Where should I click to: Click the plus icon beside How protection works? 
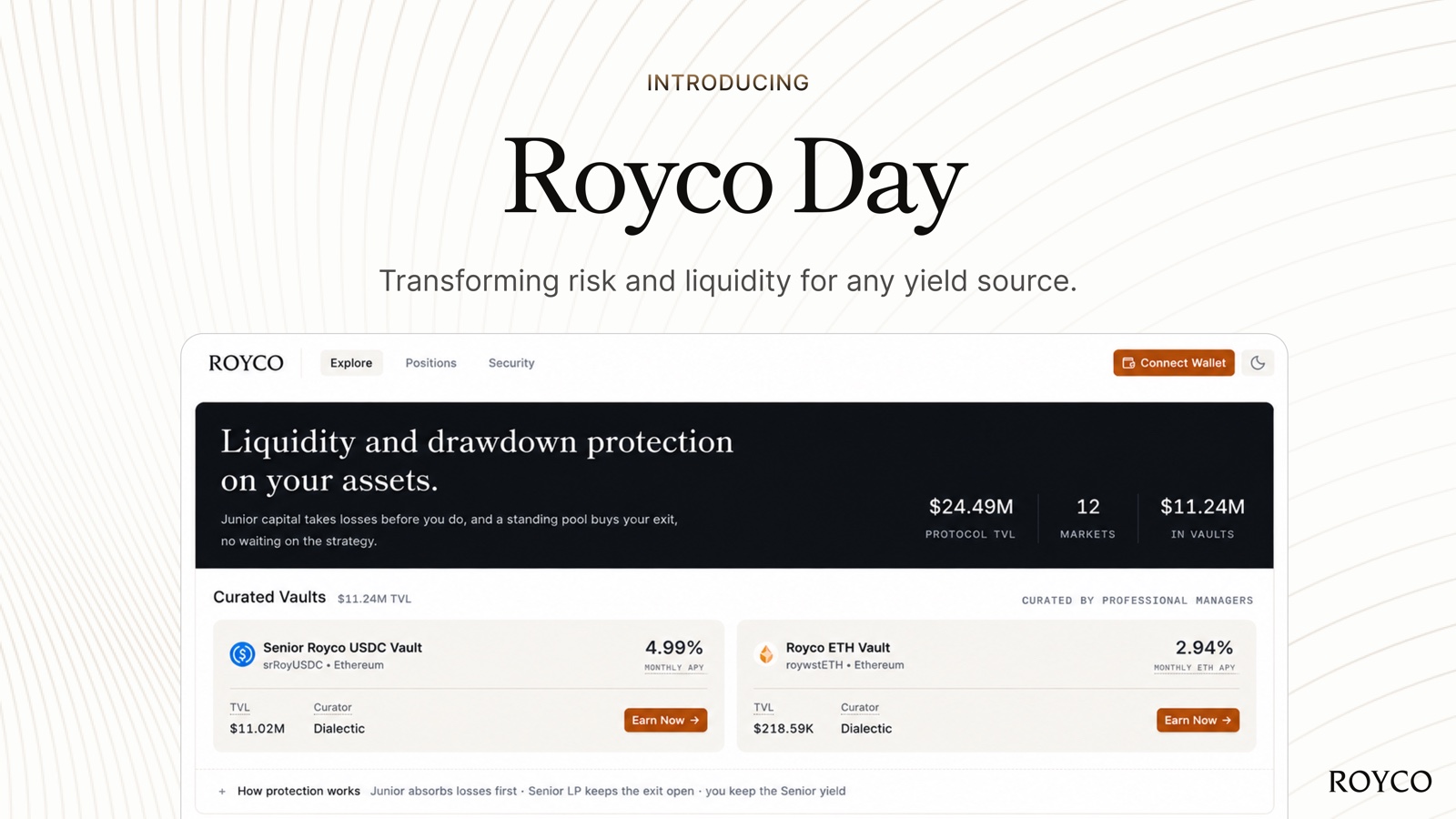click(x=222, y=792)
